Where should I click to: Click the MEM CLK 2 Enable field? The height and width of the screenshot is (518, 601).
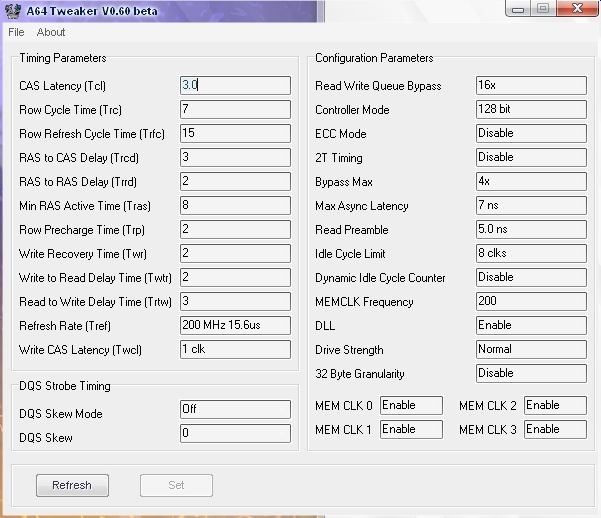click(555, 405)
